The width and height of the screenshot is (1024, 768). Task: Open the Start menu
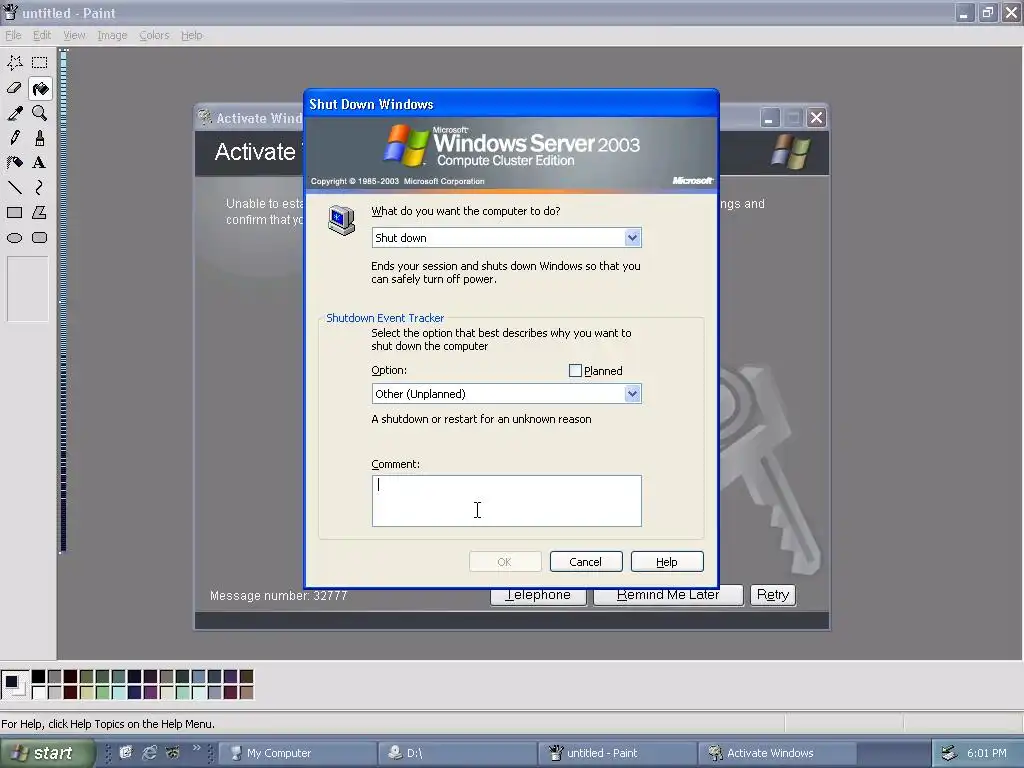[x=47, y=753]
